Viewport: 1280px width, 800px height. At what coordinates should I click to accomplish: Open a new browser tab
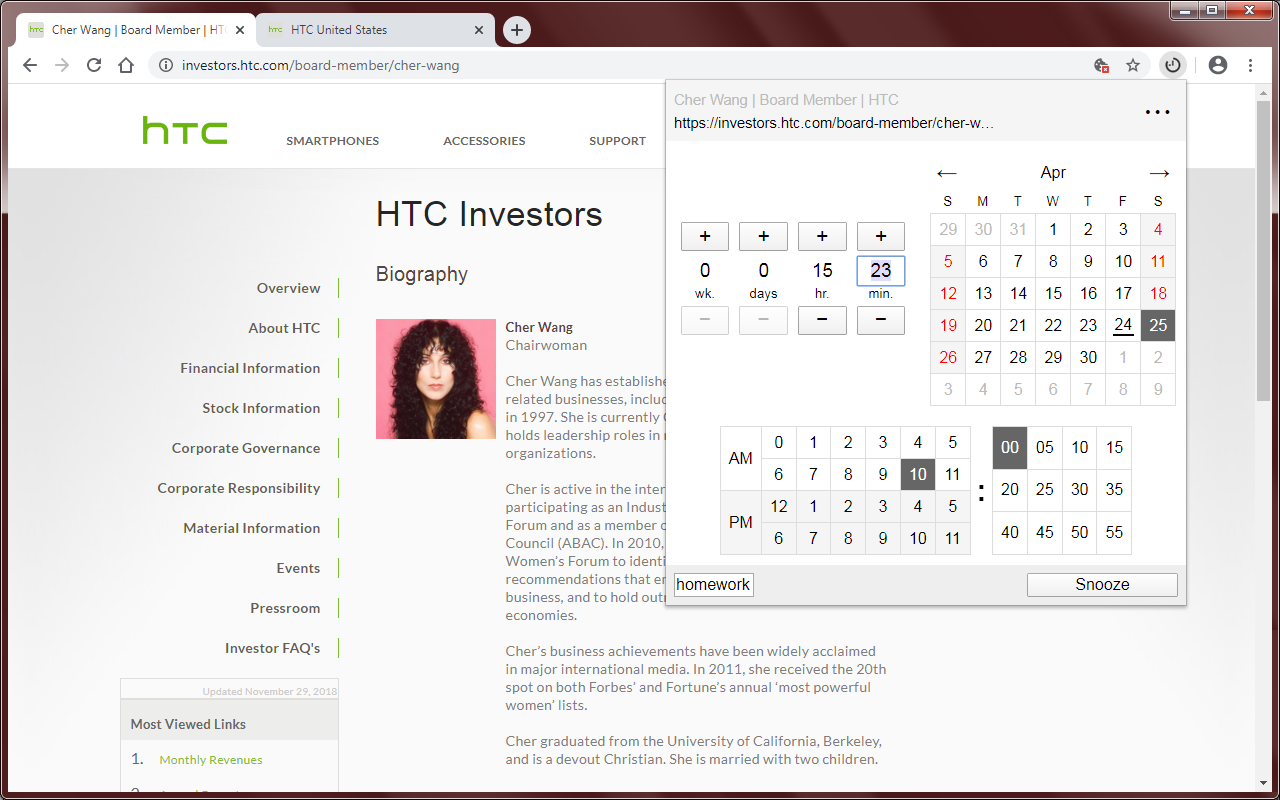[516, 30]
